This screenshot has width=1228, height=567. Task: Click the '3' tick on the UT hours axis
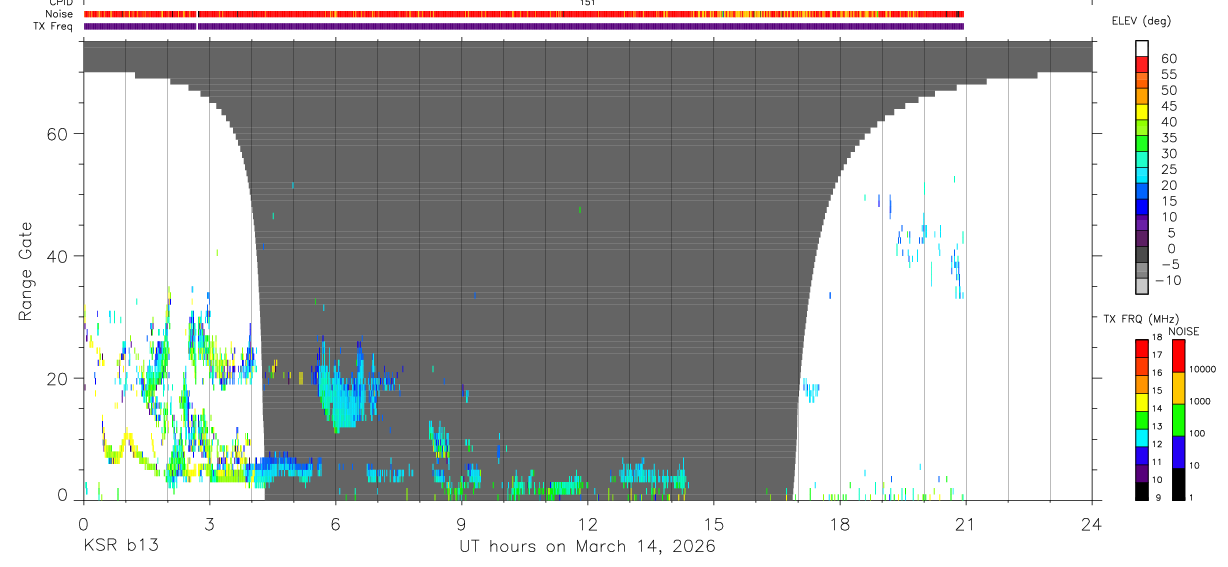(209, 523)
